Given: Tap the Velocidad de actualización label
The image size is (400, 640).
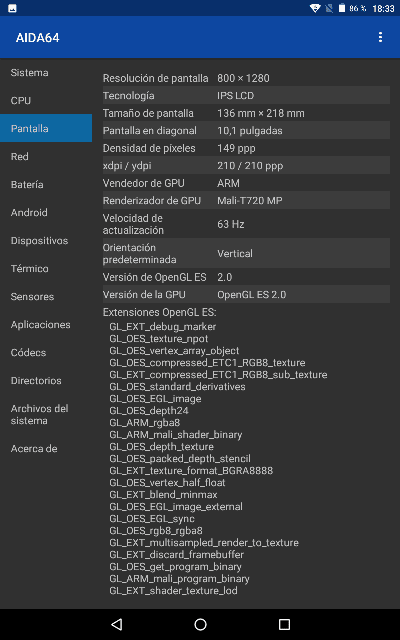Looking at the screenshot, I should pos(133,224).
